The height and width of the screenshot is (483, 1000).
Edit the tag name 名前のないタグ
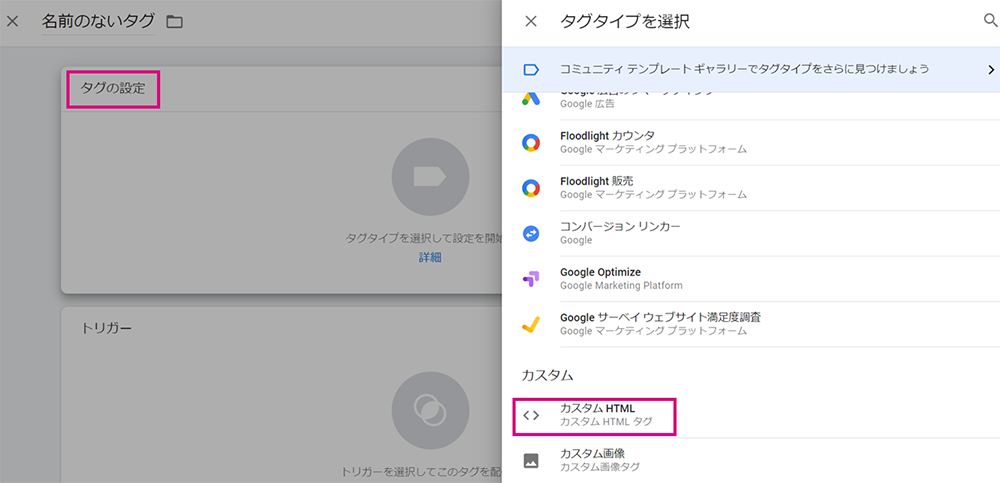pyautogui.click(x=98, y=22)
